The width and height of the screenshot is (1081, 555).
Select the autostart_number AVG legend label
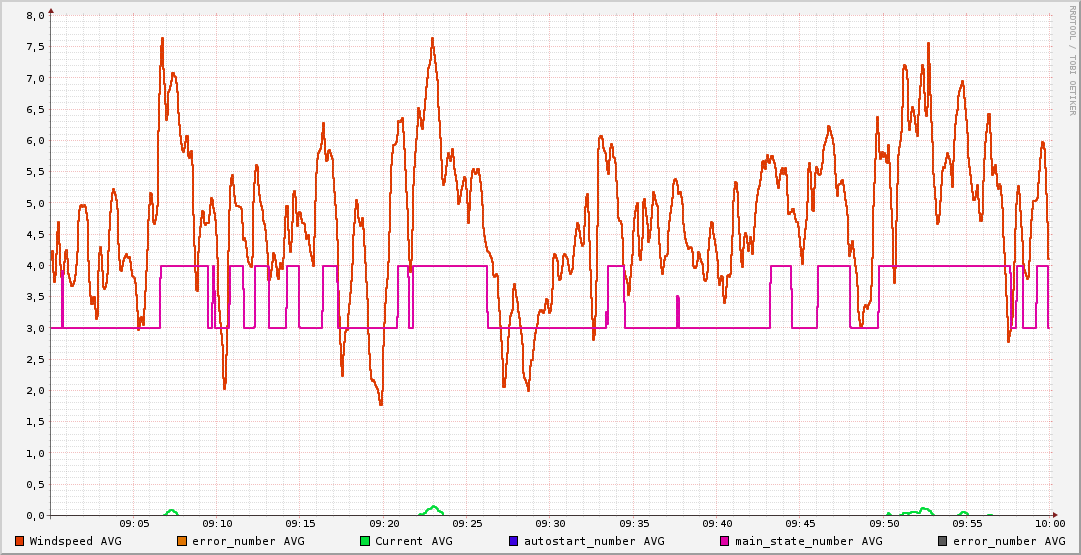tap(592, 541)
